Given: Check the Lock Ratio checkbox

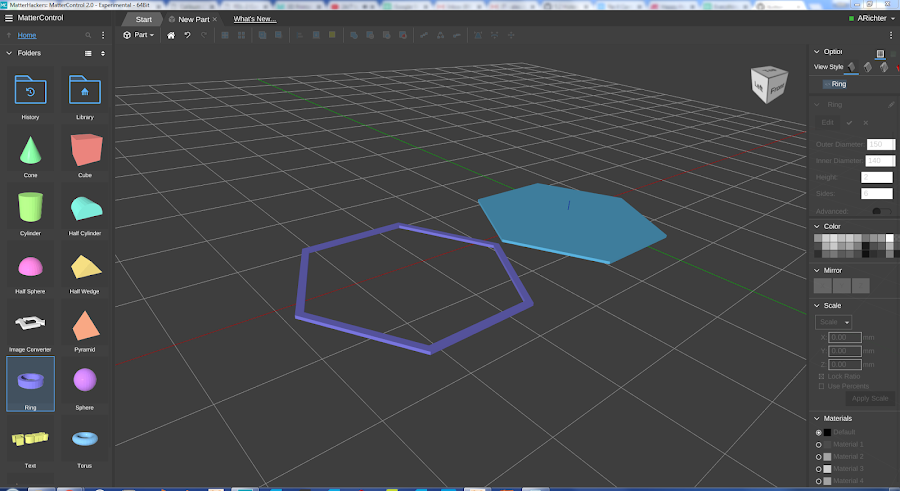Looking at the screenshot, I should [x=821, y=377].
